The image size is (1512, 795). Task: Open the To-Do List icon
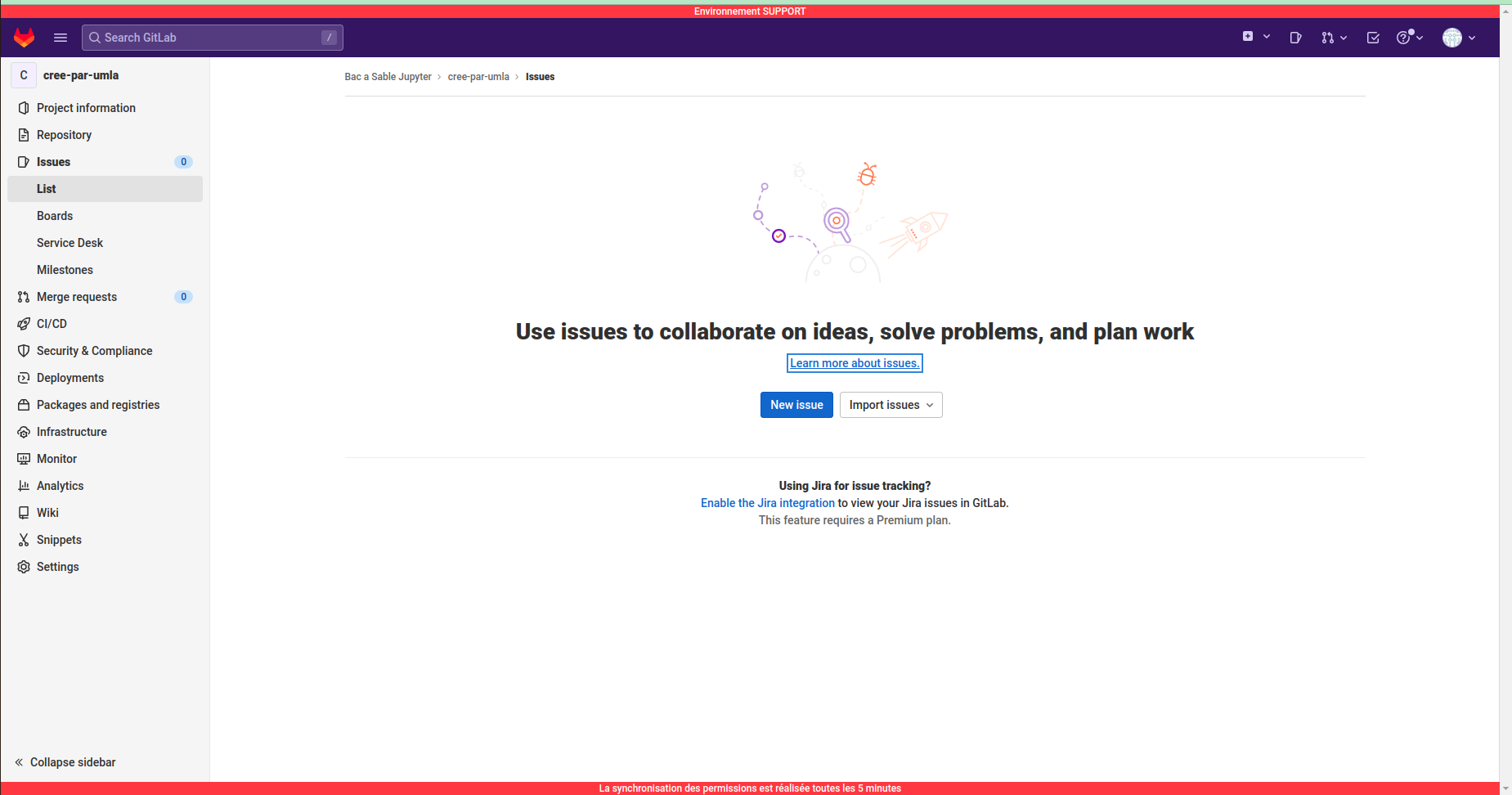(1373, 37)
